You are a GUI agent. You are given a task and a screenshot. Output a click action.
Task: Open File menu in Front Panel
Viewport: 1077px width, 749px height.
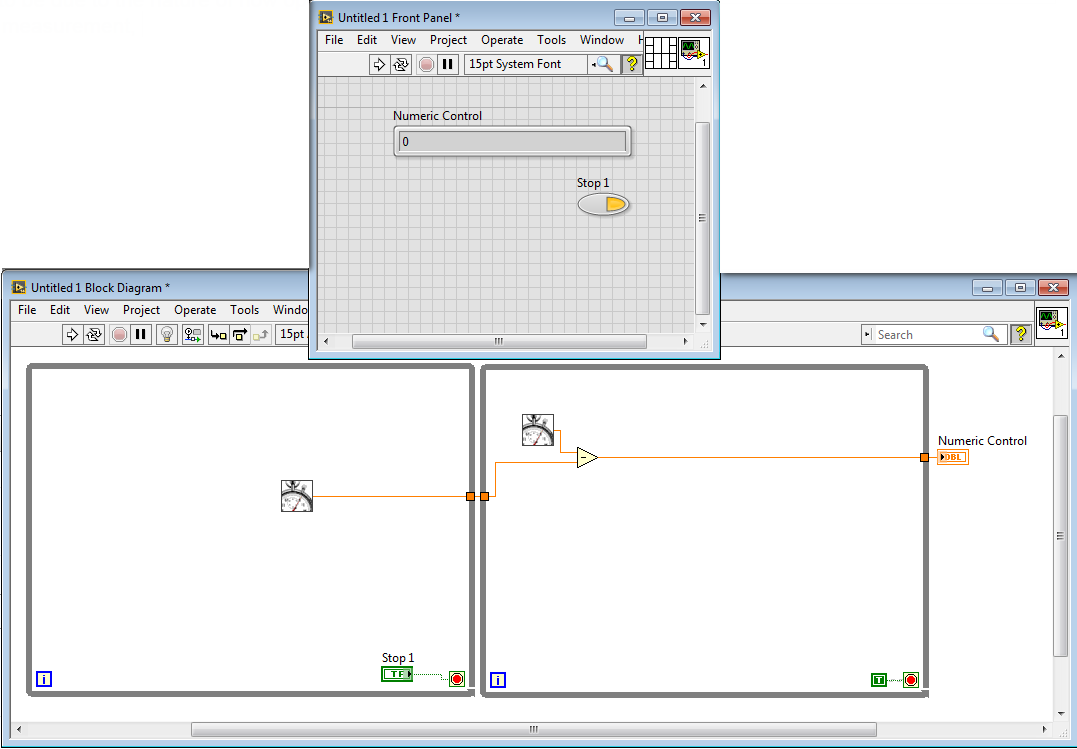coord(334,40)
